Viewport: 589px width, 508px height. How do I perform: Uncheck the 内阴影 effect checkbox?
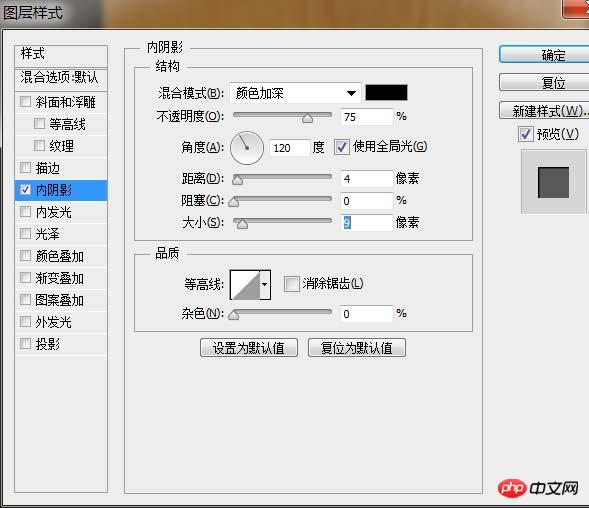[x=25, y=189]
